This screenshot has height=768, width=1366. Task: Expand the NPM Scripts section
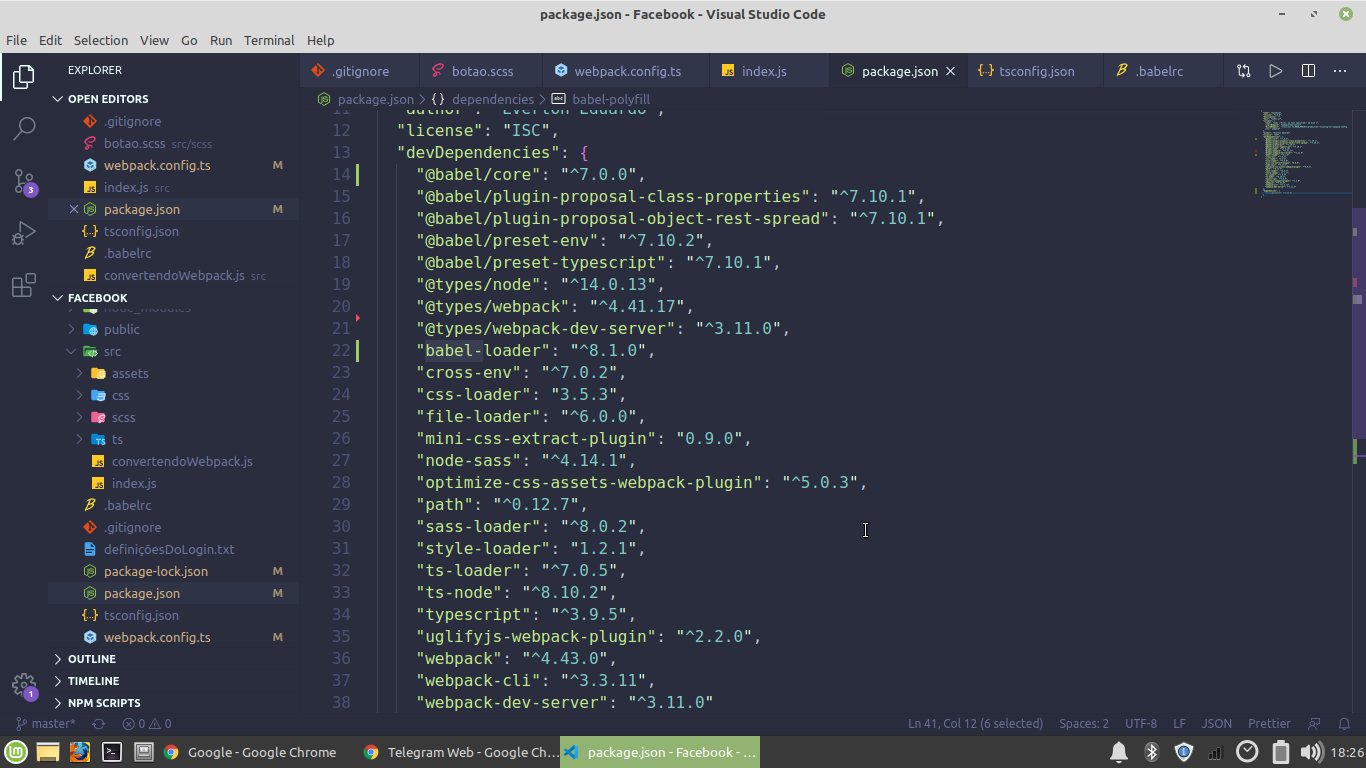[173, 703]
